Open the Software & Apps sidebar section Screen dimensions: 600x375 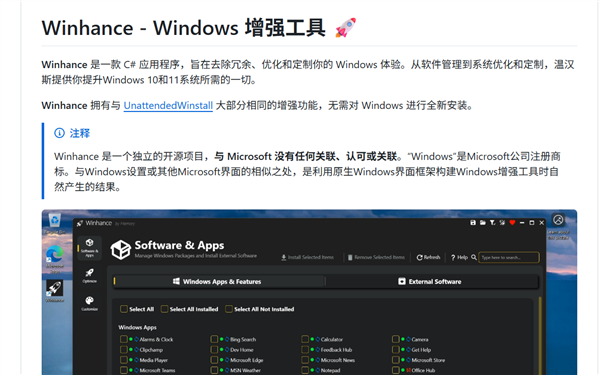tap(90, 248)
